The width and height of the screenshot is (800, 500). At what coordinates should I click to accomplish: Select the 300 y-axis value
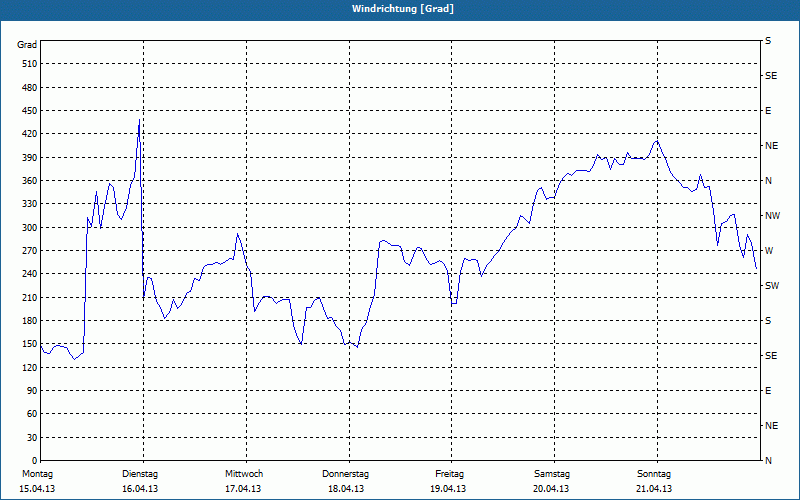coord(30,228)
